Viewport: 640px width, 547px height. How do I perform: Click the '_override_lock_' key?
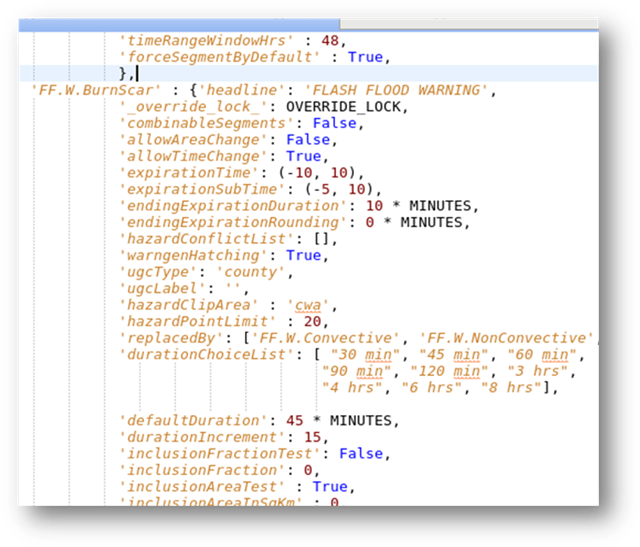193,107
